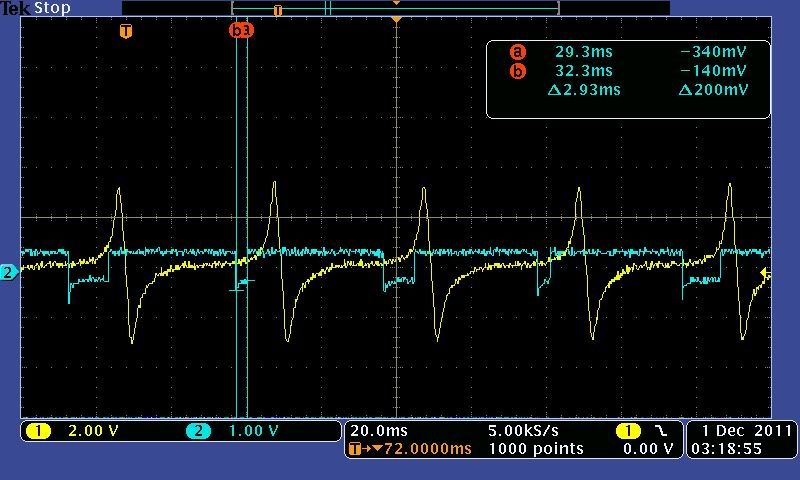This screenshot has width=800, height=480.
Task: Click the channel 2 ground reference marker
Action: 8,272
